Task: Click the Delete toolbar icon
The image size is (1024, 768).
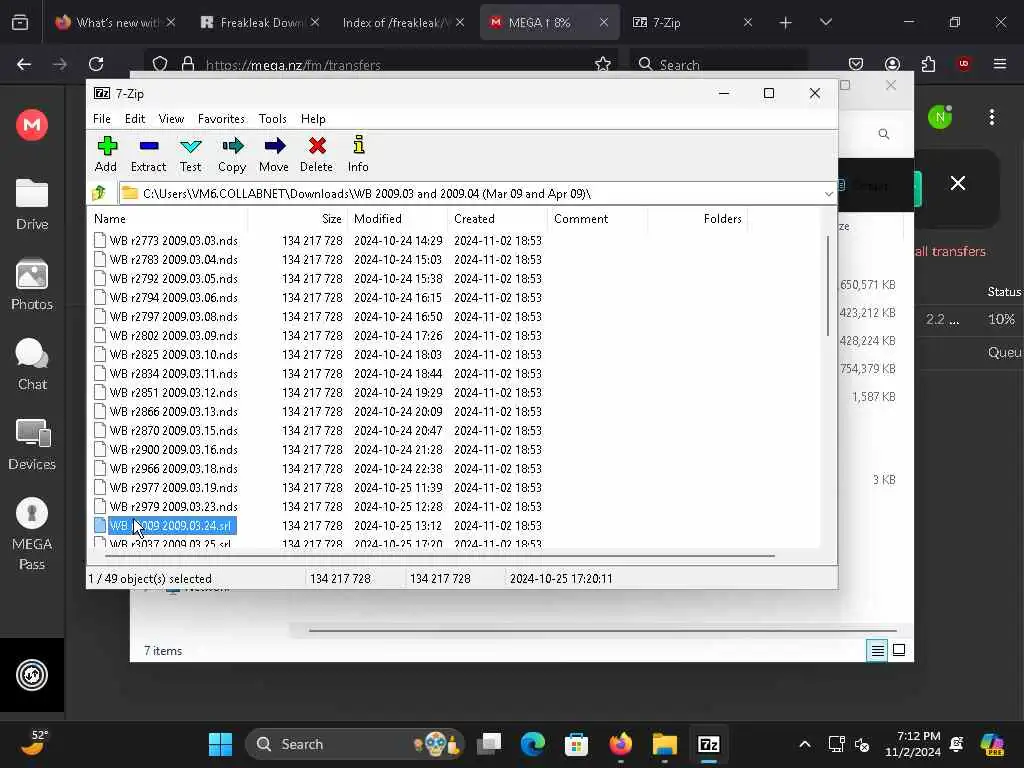Action: coord(317,154)
